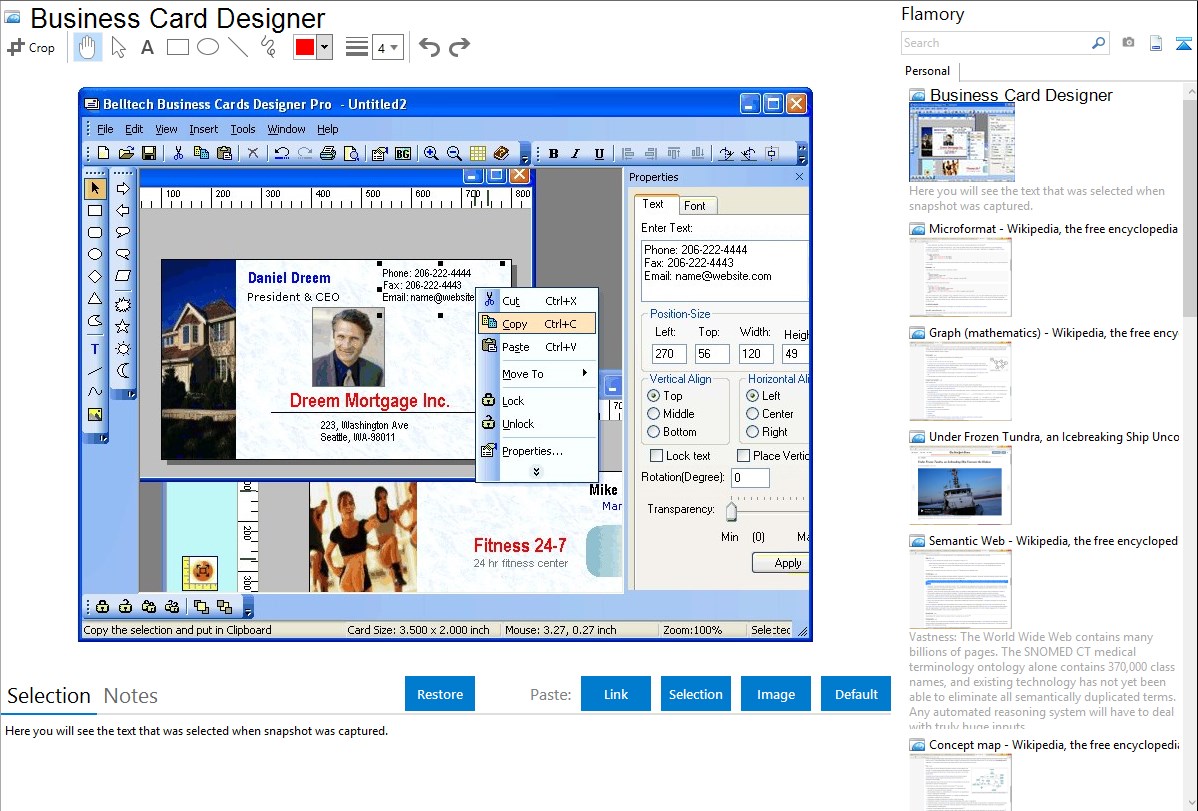Select Right horizontal align radio button

click(x=753, y=432)
